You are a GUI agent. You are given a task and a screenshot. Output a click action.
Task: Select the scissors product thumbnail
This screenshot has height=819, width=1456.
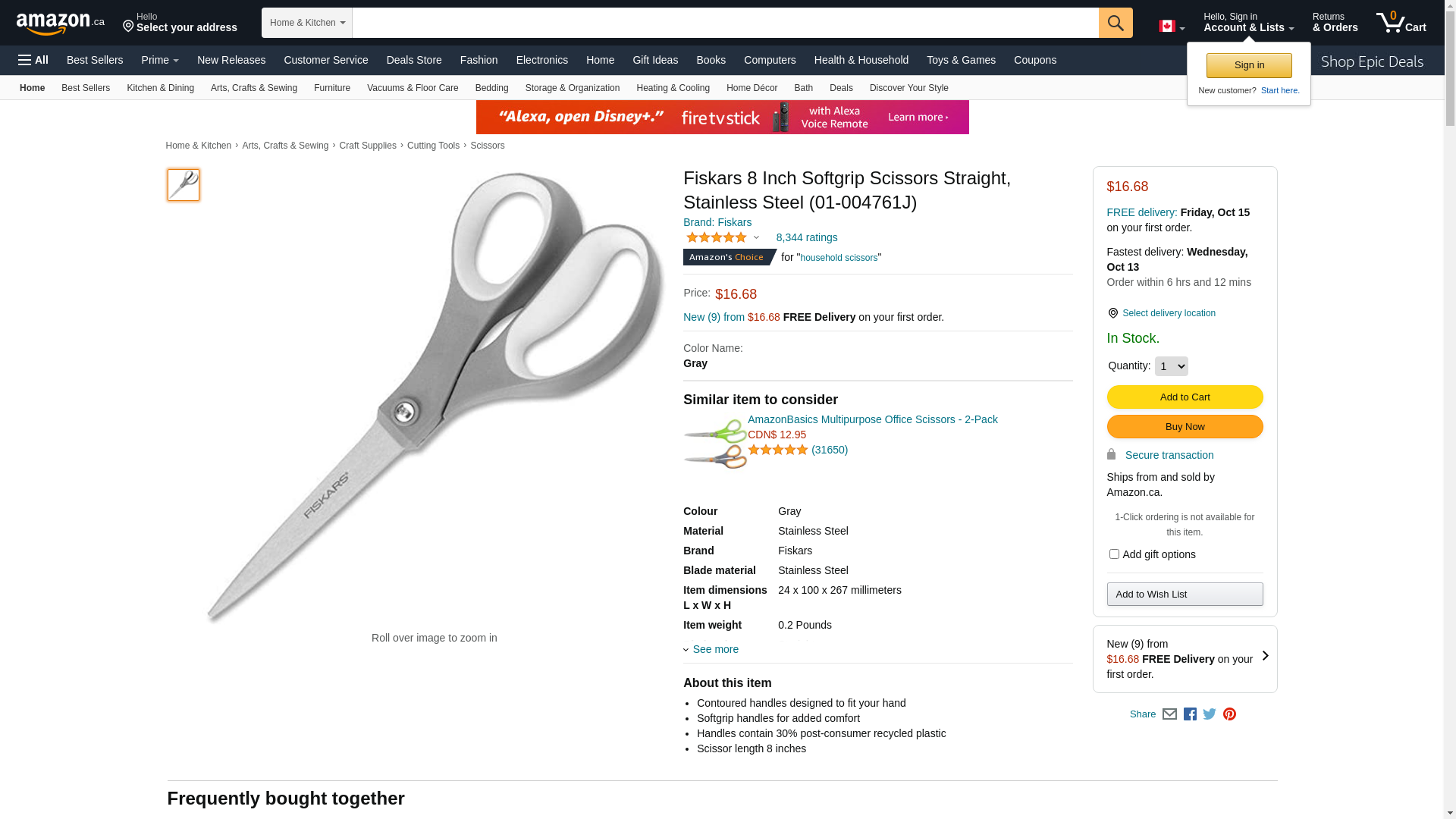click(x=184, y=185)
